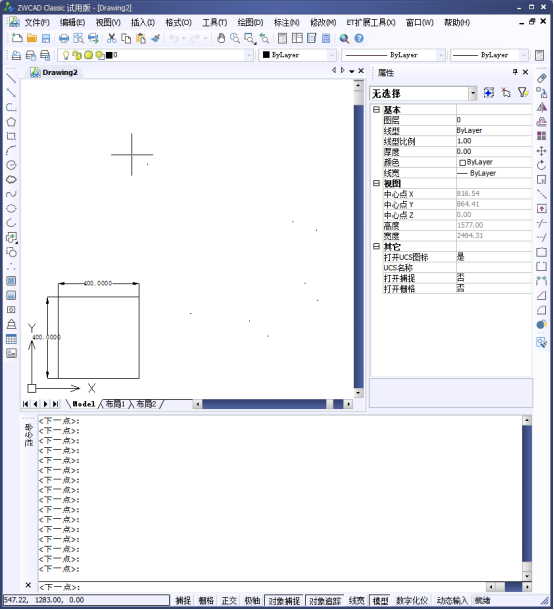Toggle 正交 ortho mode in status bar
The height and width of the screenshot is (610, 554).
pyautogui.click(x=229, y=600)
